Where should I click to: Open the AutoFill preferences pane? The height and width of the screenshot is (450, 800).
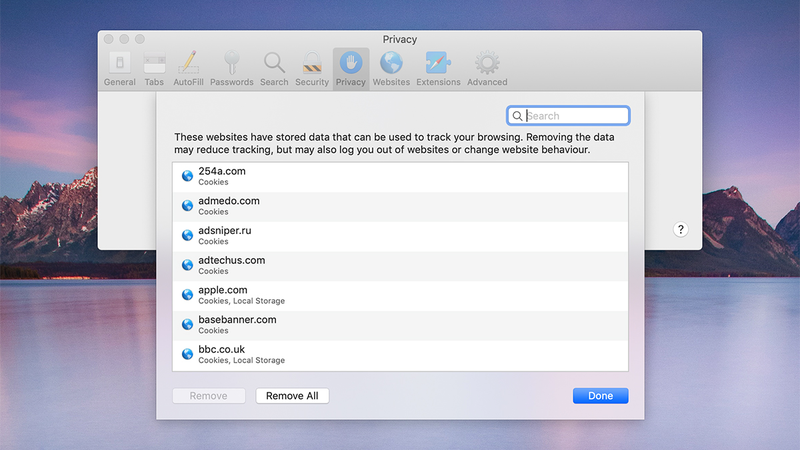188,69
